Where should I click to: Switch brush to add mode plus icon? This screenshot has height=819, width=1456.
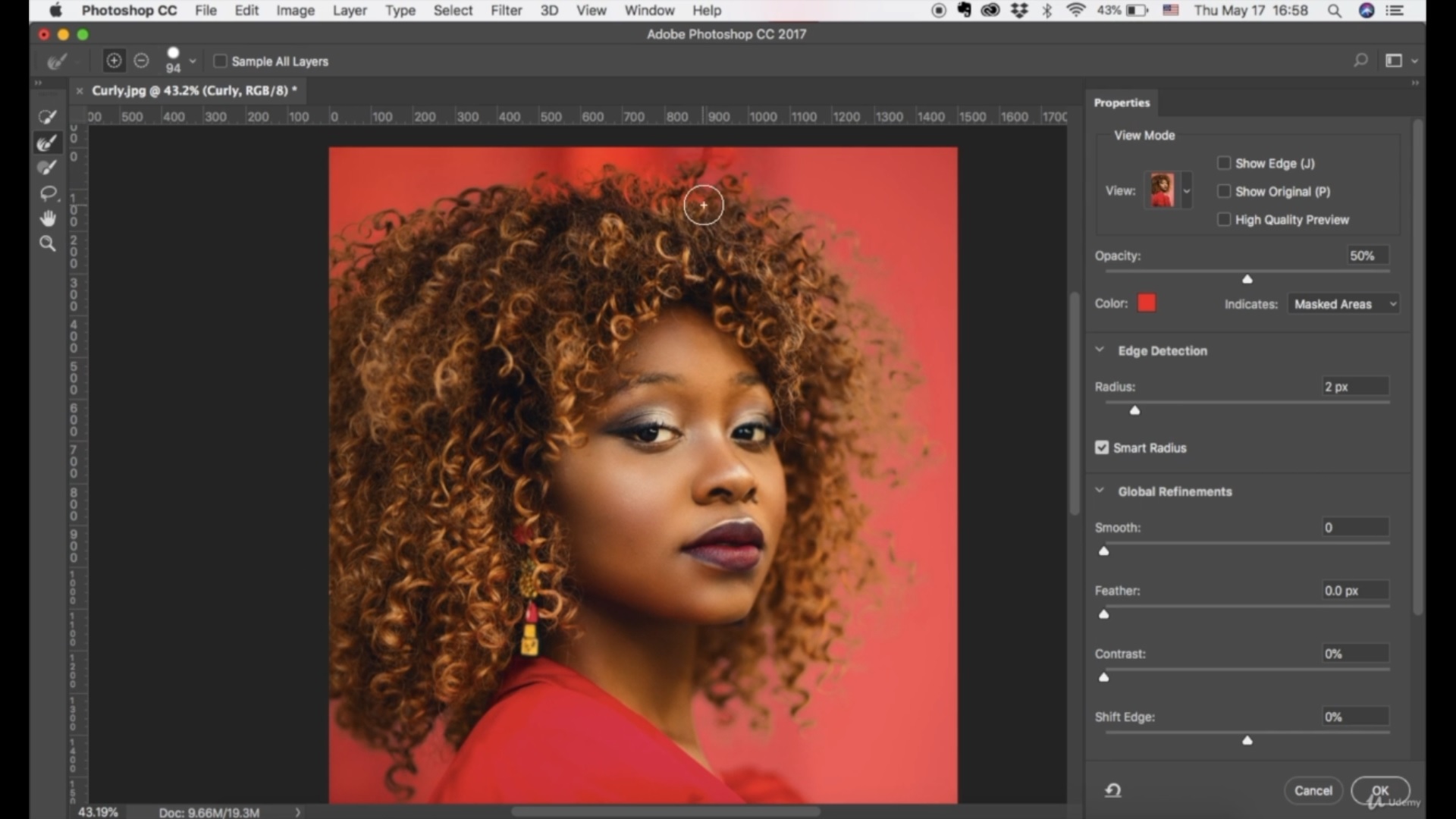coord(114,61)
